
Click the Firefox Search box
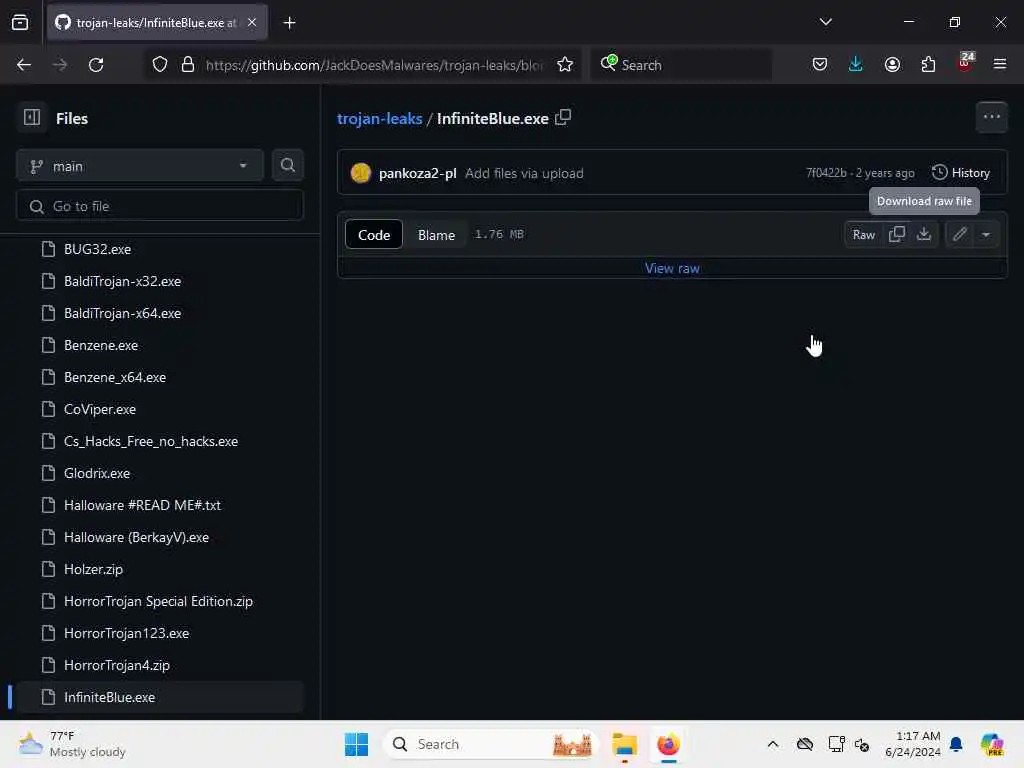[681, 65]
